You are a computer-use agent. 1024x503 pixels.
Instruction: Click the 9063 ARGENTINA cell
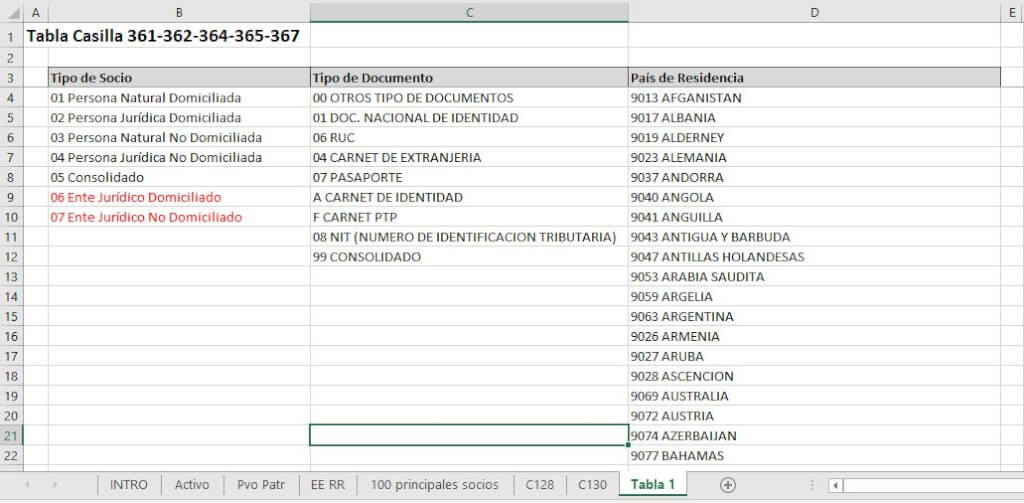click(x=814, y=316)
